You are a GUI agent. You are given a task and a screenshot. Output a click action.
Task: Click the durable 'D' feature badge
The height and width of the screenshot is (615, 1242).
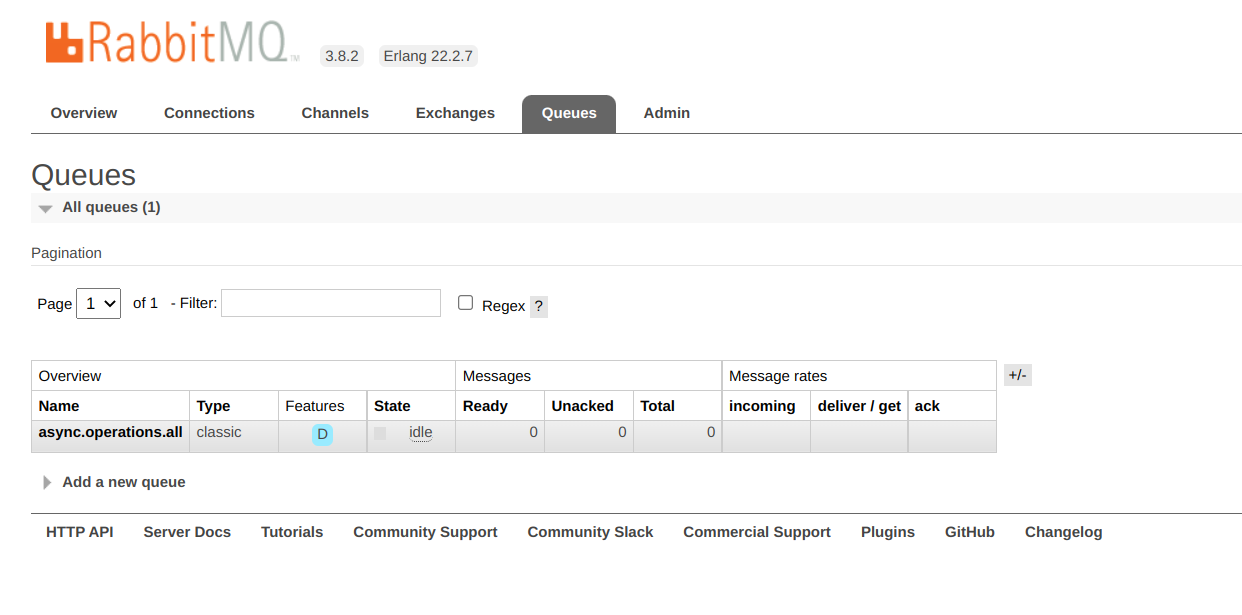tap(322, 434)
